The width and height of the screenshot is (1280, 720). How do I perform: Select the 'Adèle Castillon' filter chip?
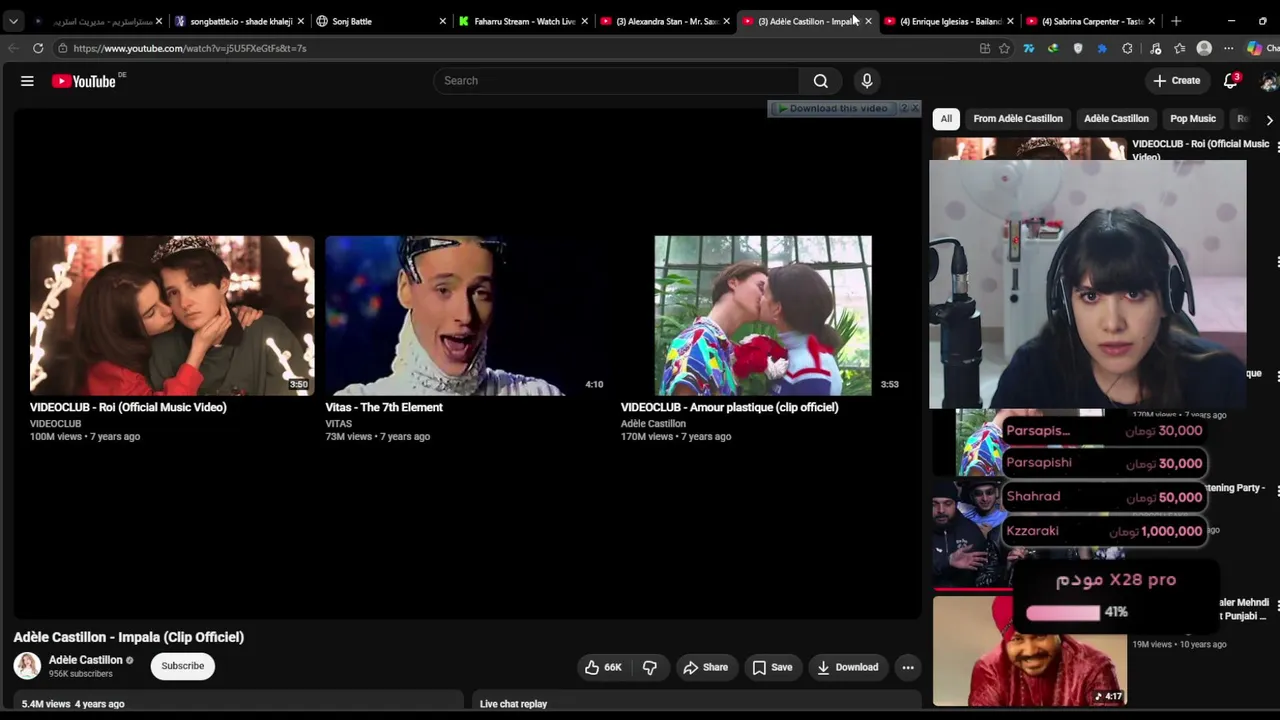(1116, 119)
